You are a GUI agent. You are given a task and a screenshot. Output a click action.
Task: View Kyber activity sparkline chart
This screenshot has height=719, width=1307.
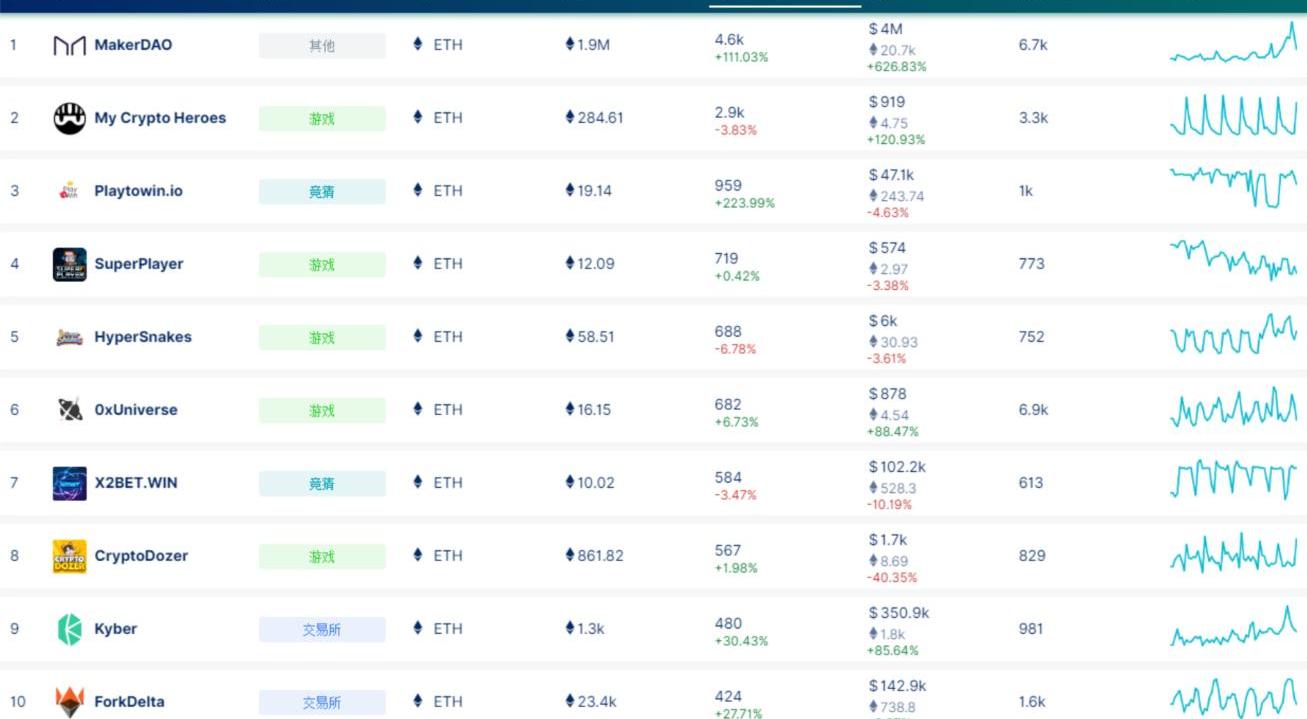coord(1234,626)
